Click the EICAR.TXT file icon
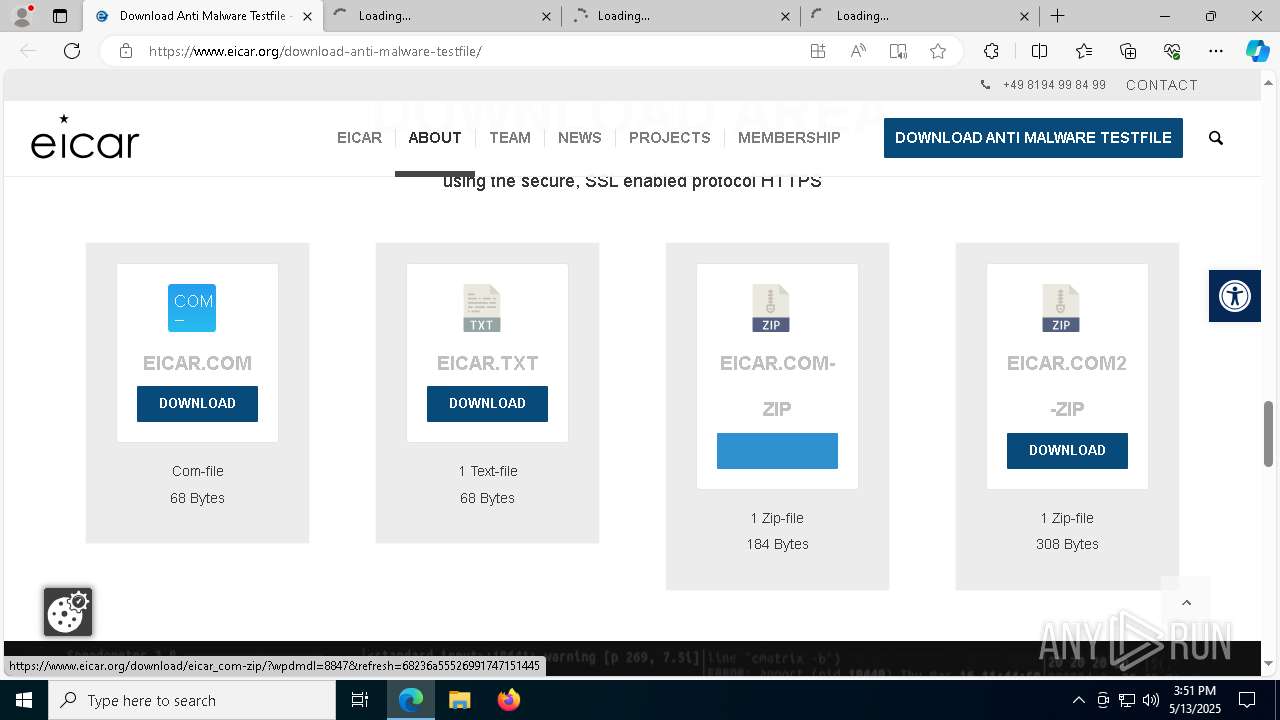 coord(482,308)
